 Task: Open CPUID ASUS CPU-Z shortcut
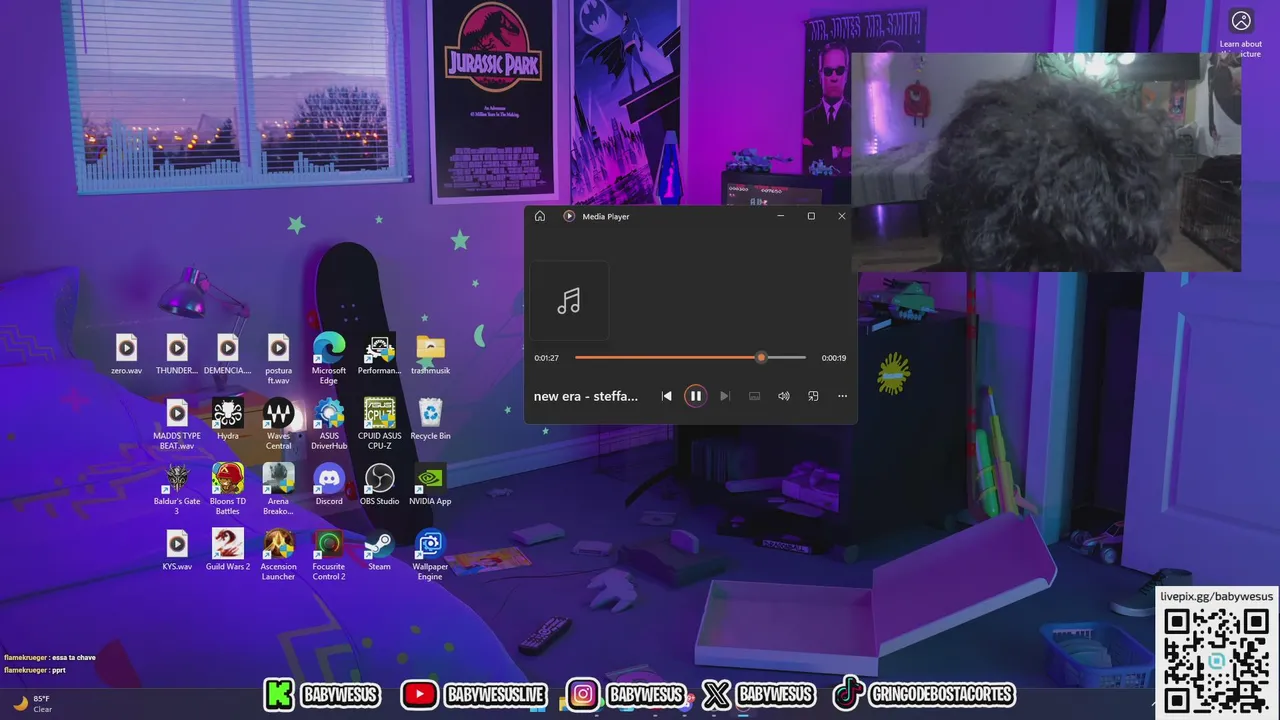click(x=379, y=424)
